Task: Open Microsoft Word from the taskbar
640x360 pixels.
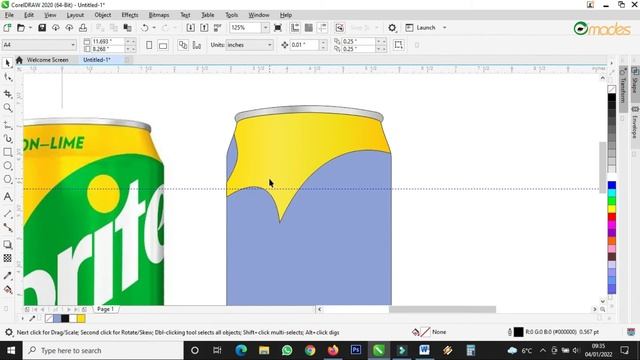Action: point(424,350)
